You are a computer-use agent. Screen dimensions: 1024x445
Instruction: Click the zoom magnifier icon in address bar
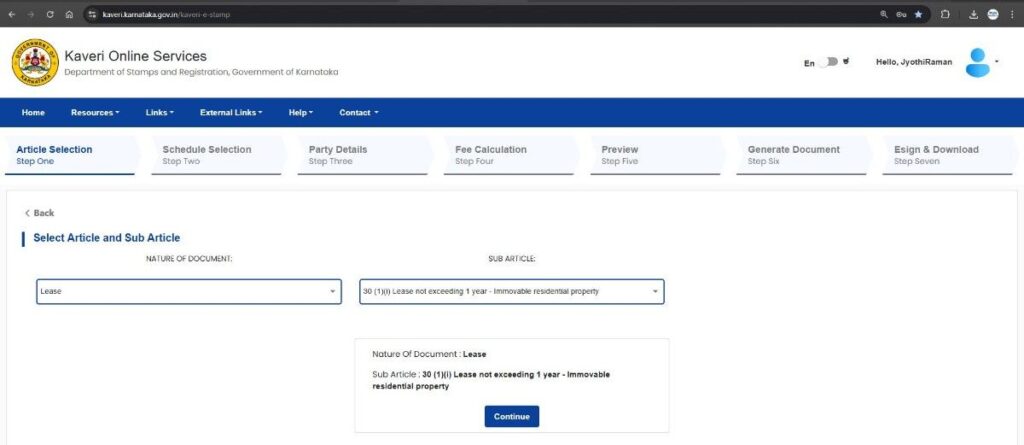(884, 14)
